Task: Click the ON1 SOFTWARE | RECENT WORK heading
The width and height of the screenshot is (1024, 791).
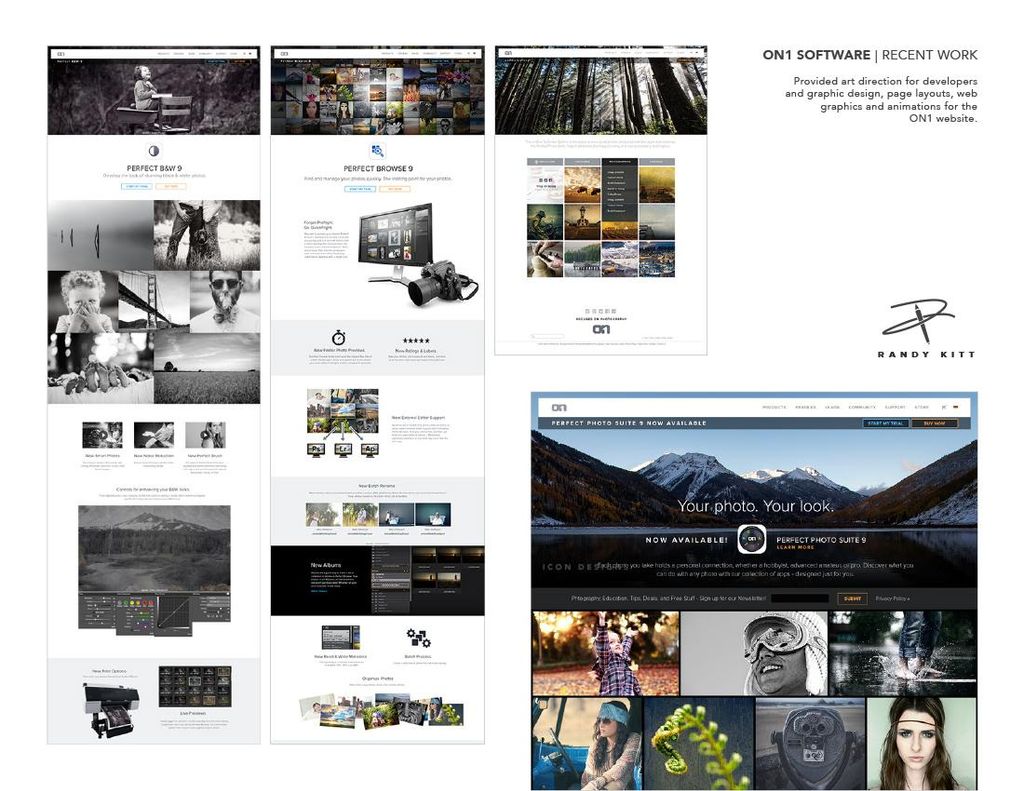Action: click(x=870, y=55)
